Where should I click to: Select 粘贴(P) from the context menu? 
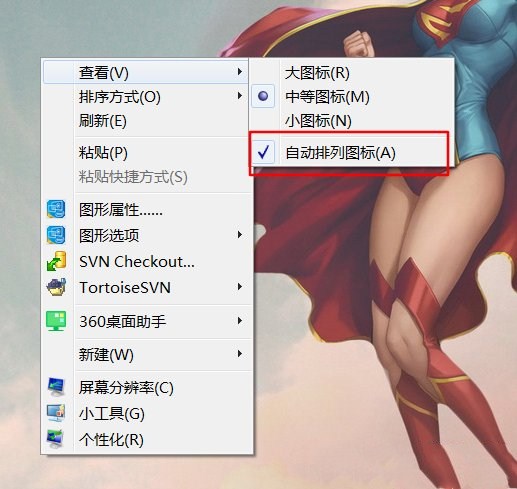point(146,153)
